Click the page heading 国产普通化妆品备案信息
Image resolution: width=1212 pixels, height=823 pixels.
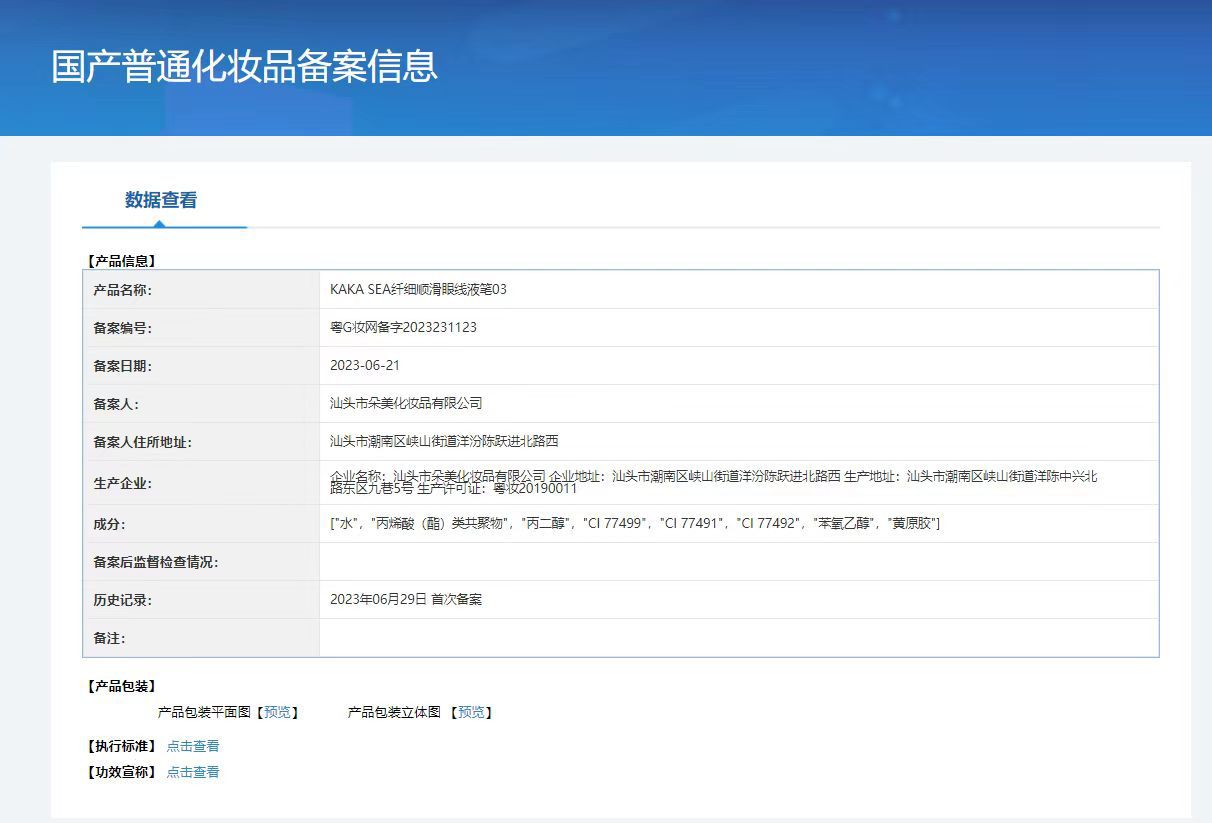245,66
